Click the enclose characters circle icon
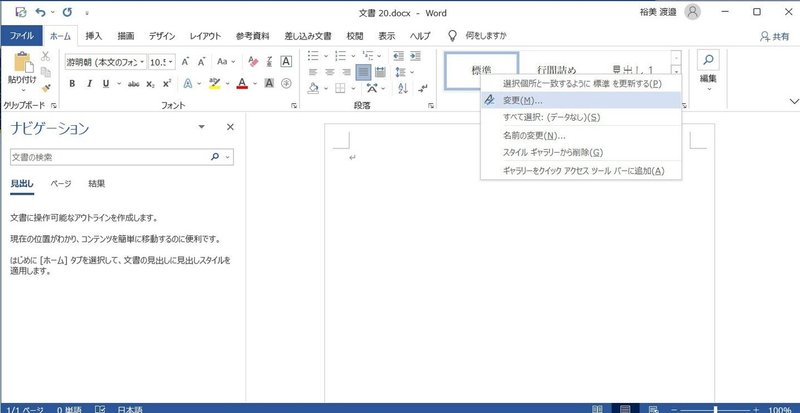 pos(286,84)
